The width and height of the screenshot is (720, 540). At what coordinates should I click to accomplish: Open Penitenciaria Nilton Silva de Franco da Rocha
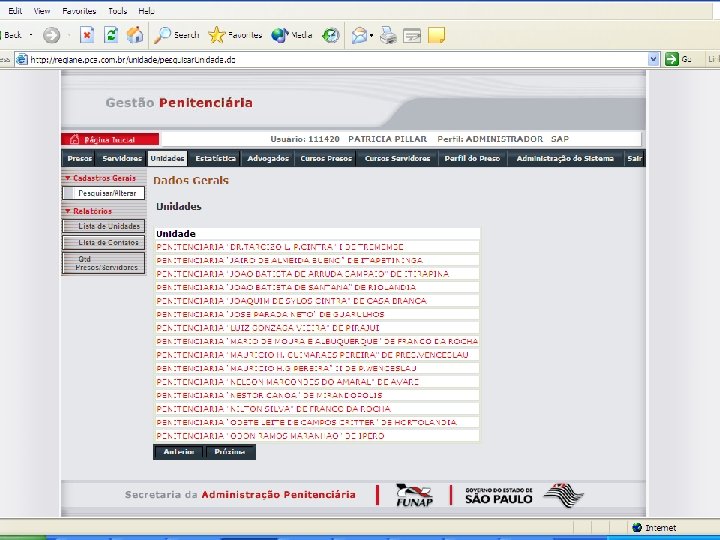click(x=273, y=409)
